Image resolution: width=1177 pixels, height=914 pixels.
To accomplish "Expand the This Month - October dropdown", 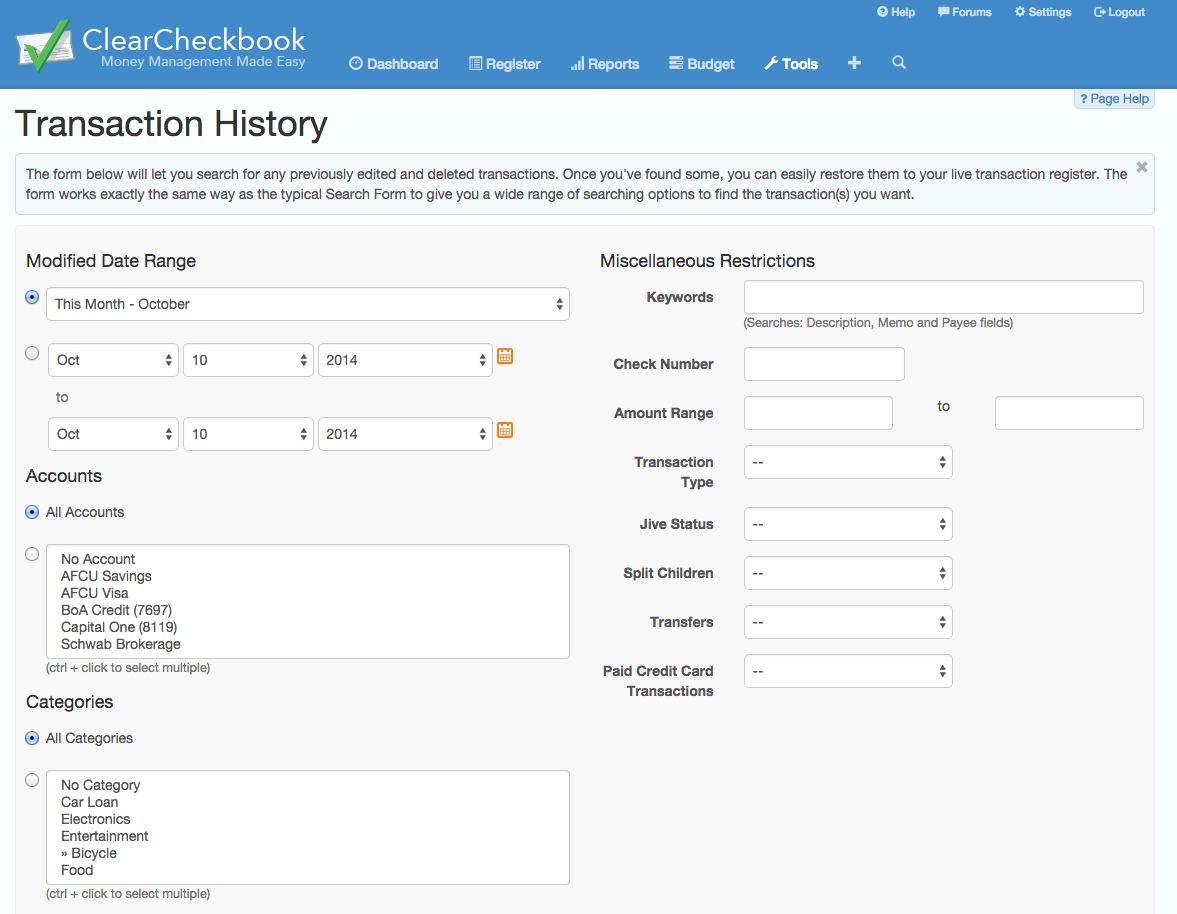I will pyautogui.click(x=308, y=304).
